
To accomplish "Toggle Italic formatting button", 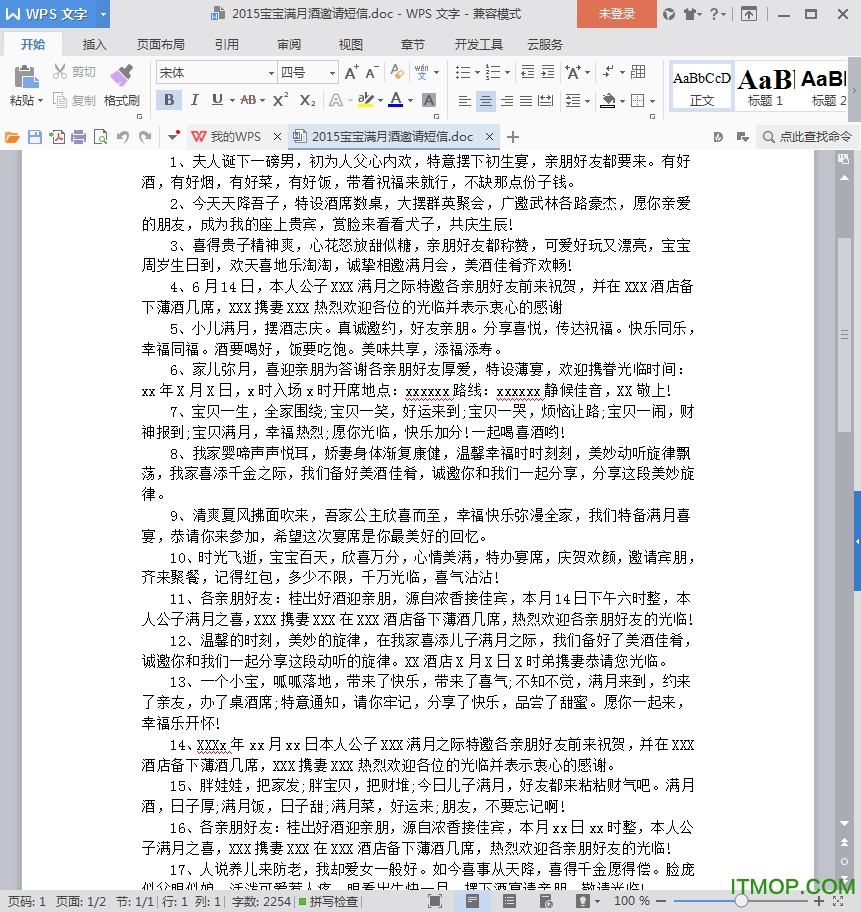I will (x=192, y=100).
